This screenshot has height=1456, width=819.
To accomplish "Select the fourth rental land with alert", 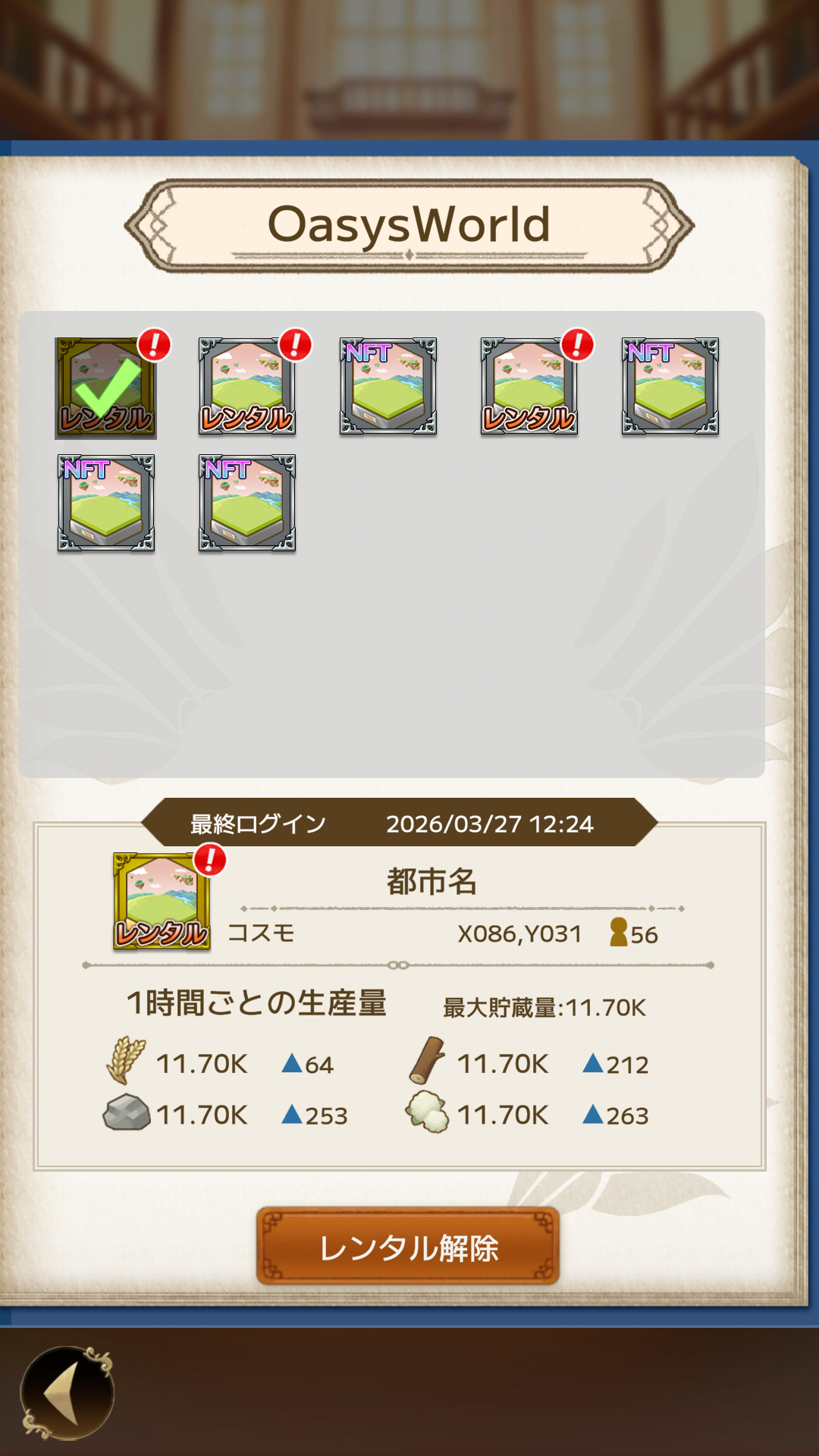I will [529, 387].
